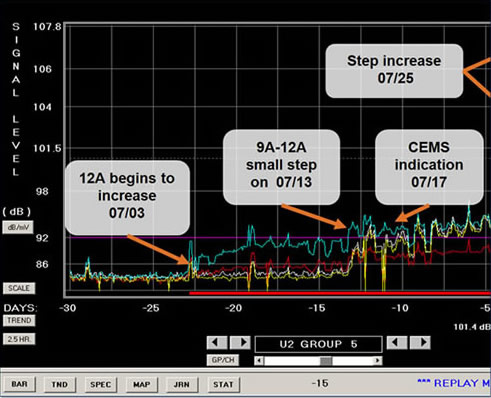Click the -30 days axis label
The image size is (491, 398).
tap(68, 308)
